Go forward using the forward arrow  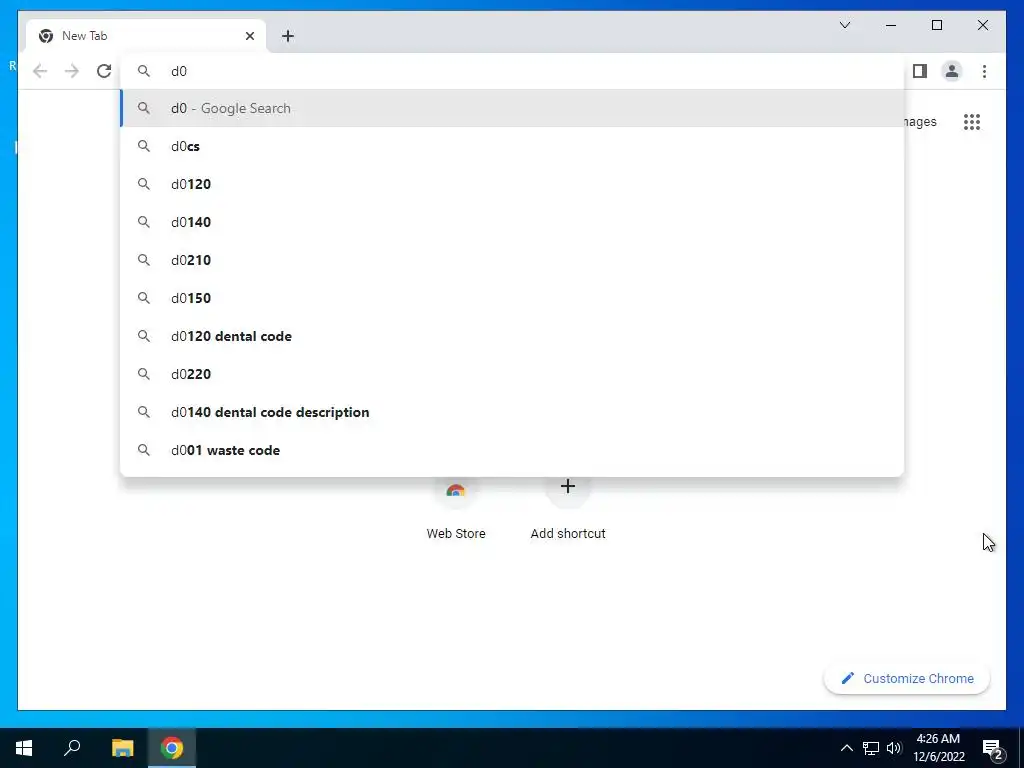[72, 71]
